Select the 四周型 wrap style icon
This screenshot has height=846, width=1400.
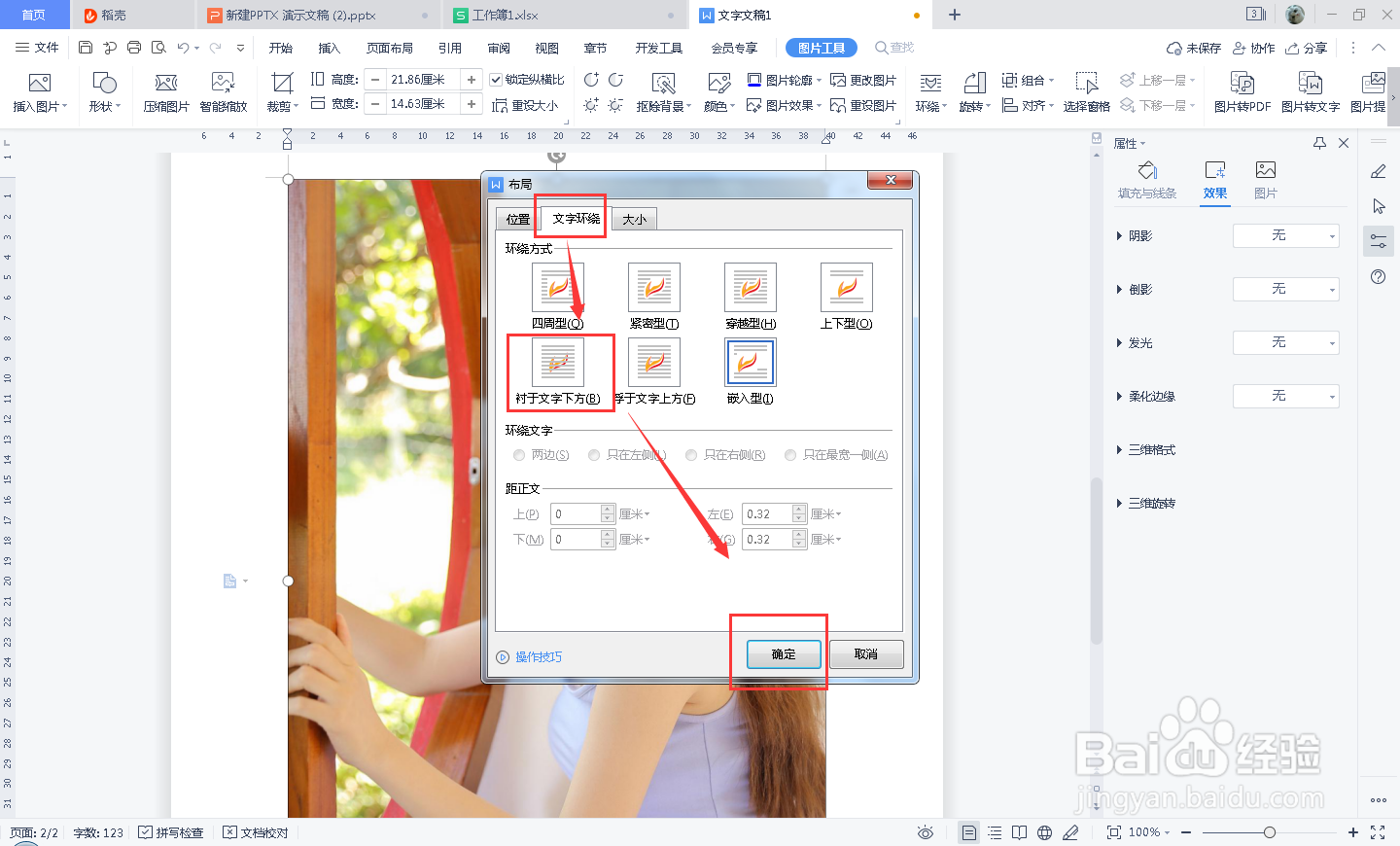(x=557, y=288)
